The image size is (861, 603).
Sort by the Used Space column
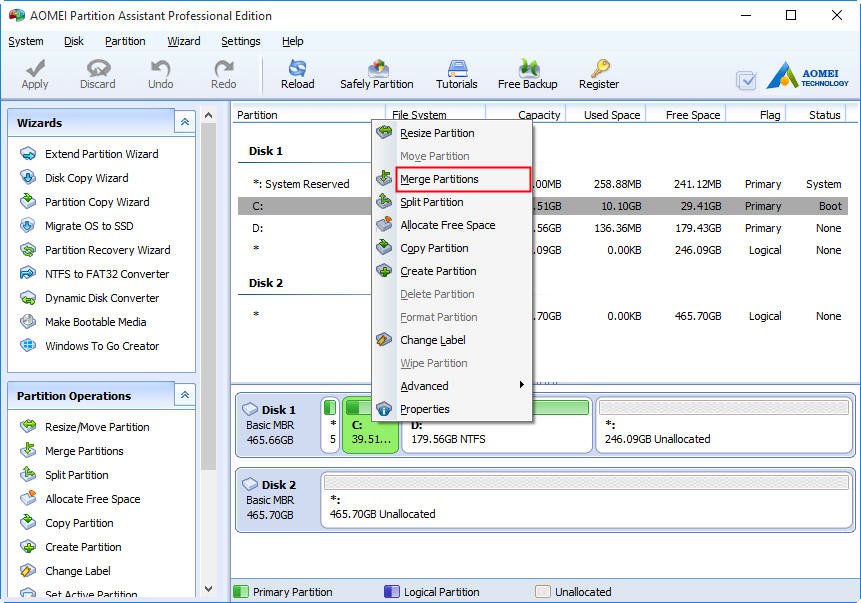coord(606,115)
